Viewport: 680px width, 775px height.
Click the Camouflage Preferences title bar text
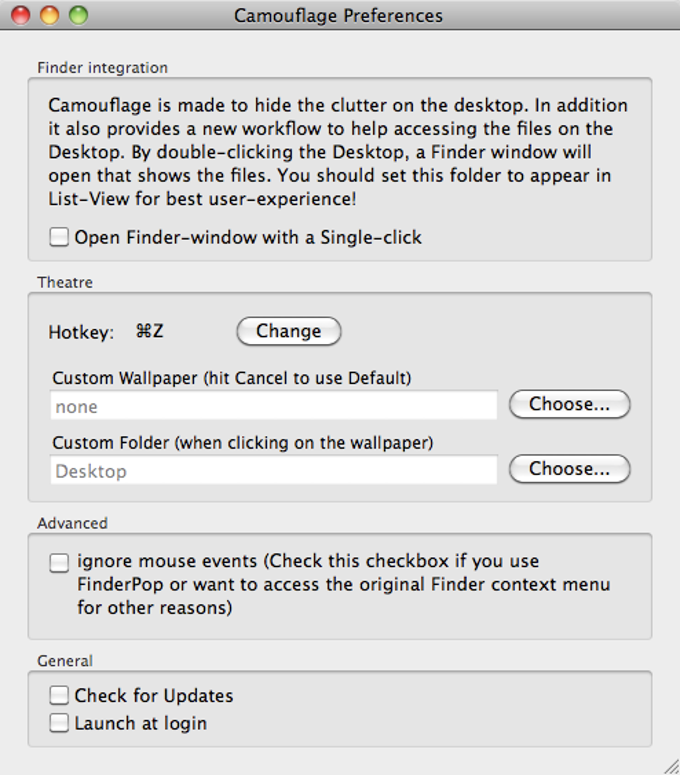point(338,16)
